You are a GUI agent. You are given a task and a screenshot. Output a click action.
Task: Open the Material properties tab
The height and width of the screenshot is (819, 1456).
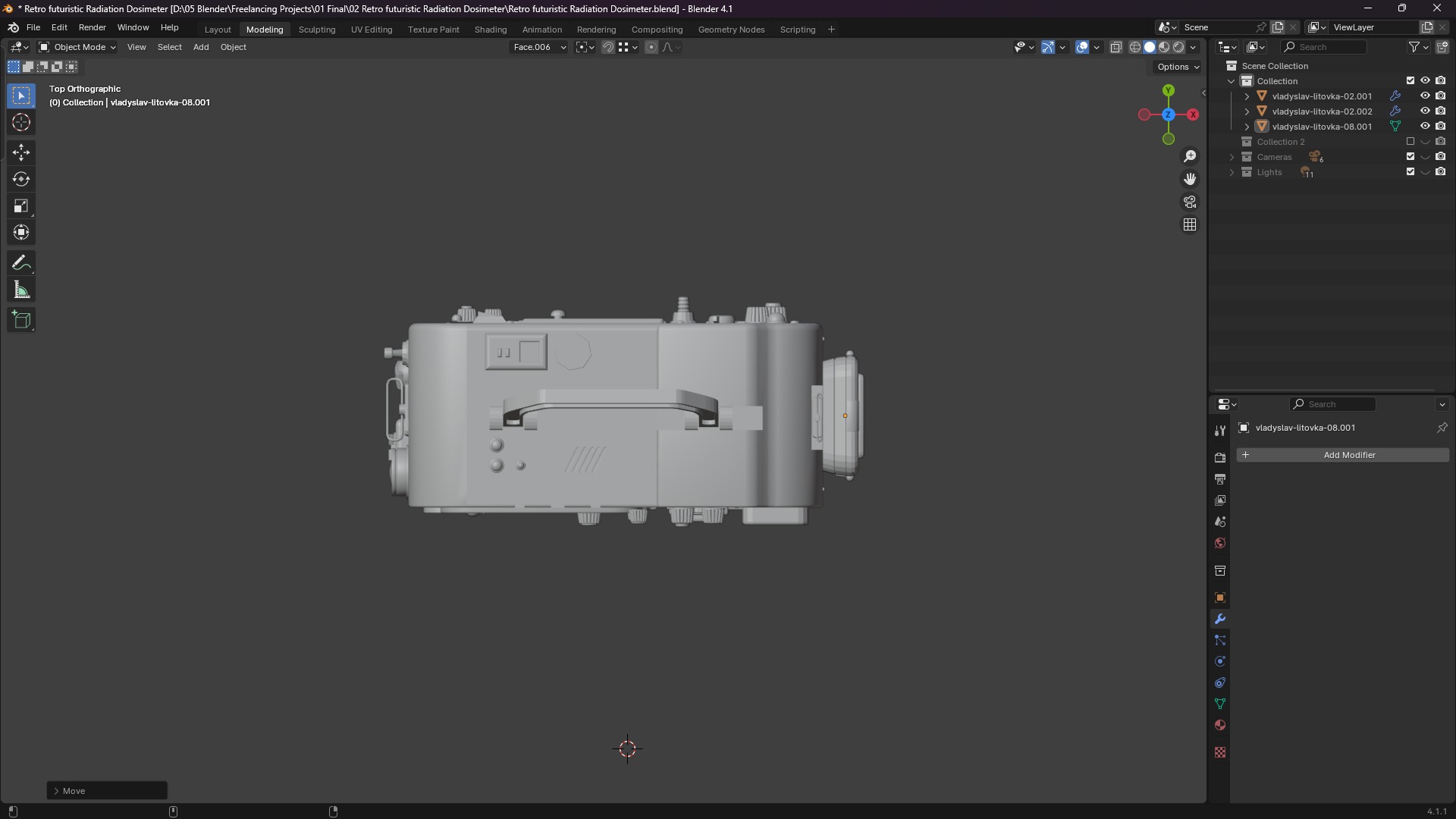click(1220, 726)
